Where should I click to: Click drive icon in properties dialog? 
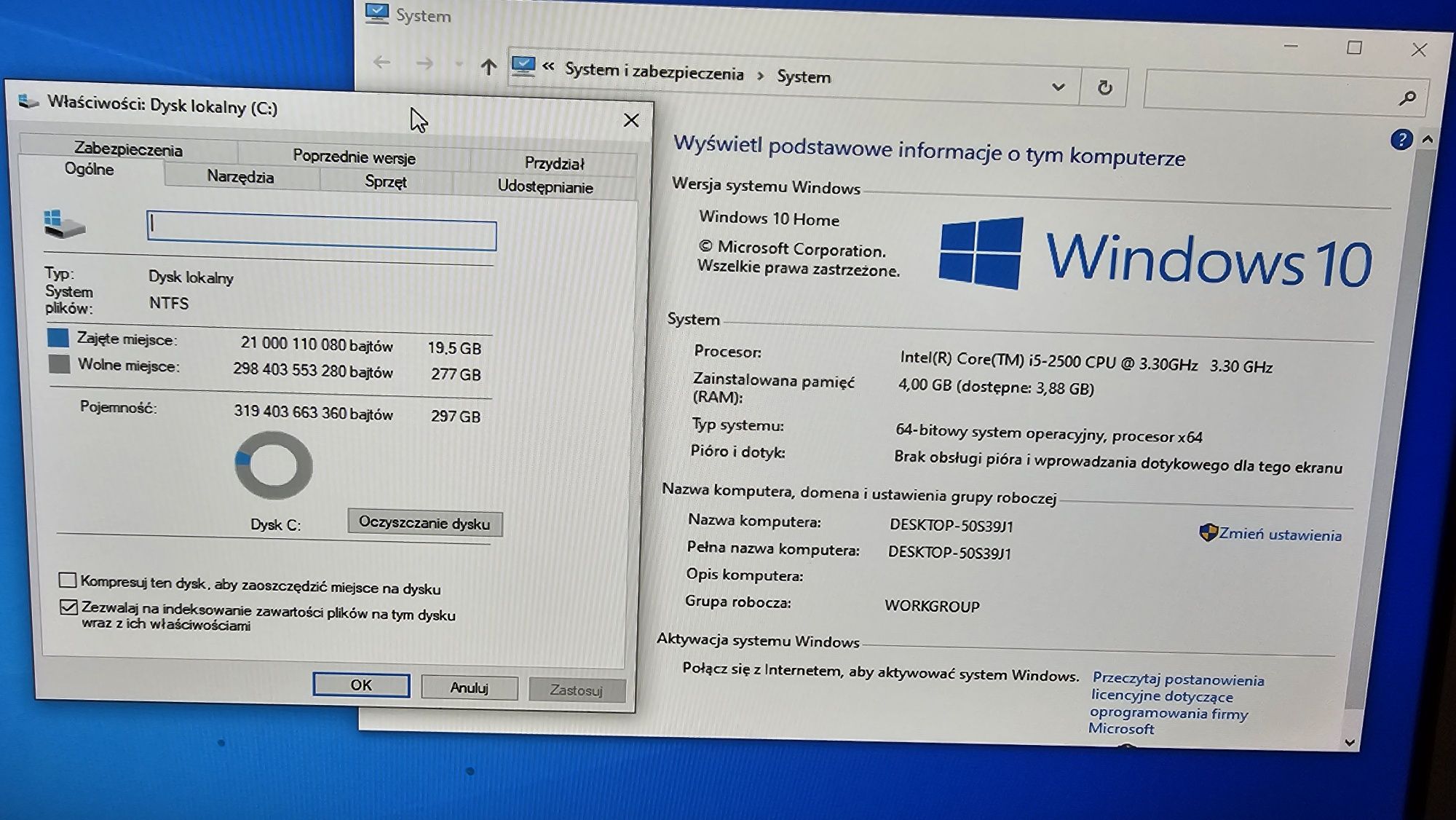(x=64, y=224)
